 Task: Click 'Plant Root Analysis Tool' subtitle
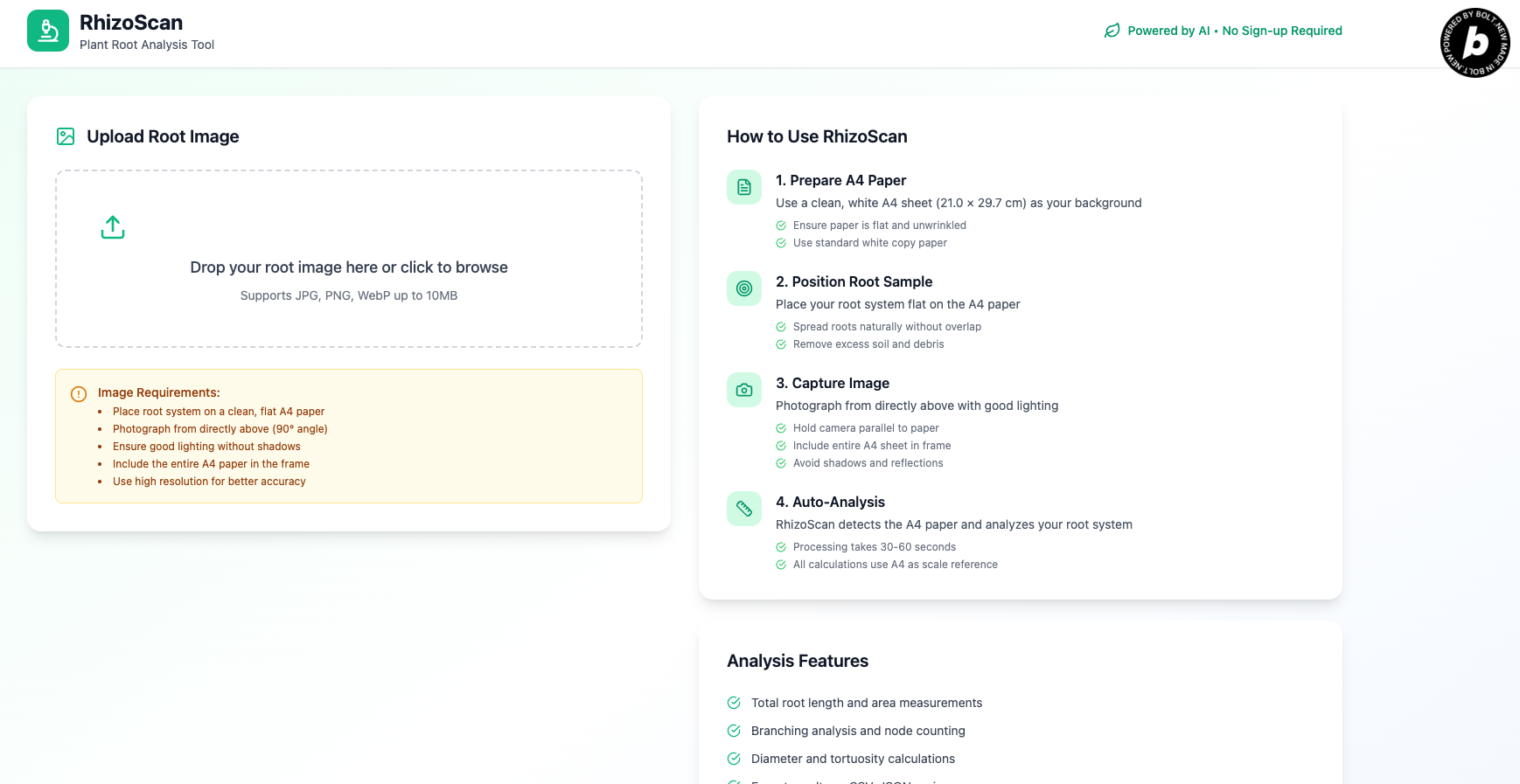coord(147,45)
